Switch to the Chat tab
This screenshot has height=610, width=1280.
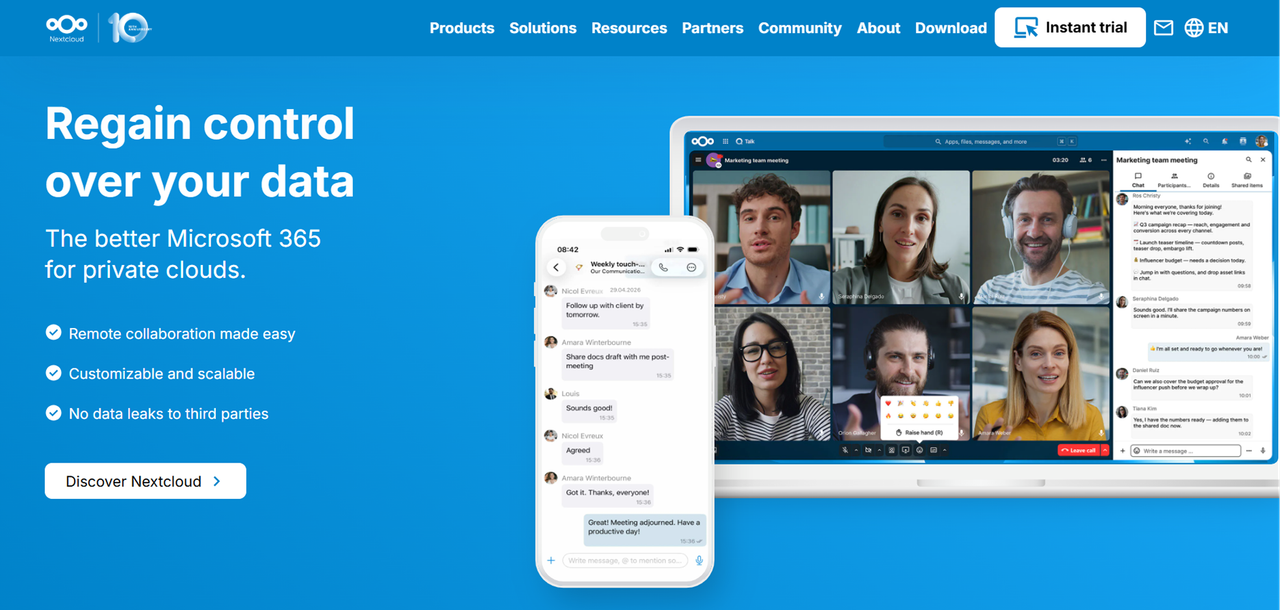coord(1138,180)
